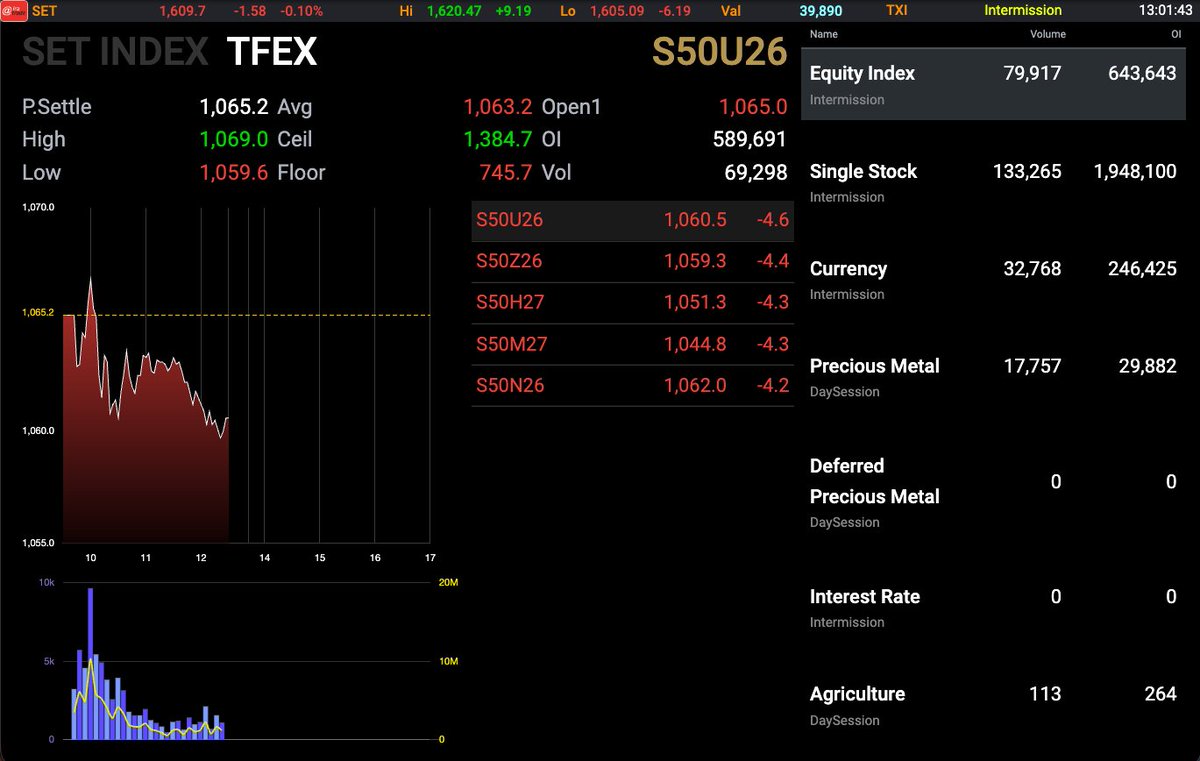Open the Deferred Precious Metal row
The height and width of the screenshot is (761, 1200).
pyautogui.click(x=995, y=492)
